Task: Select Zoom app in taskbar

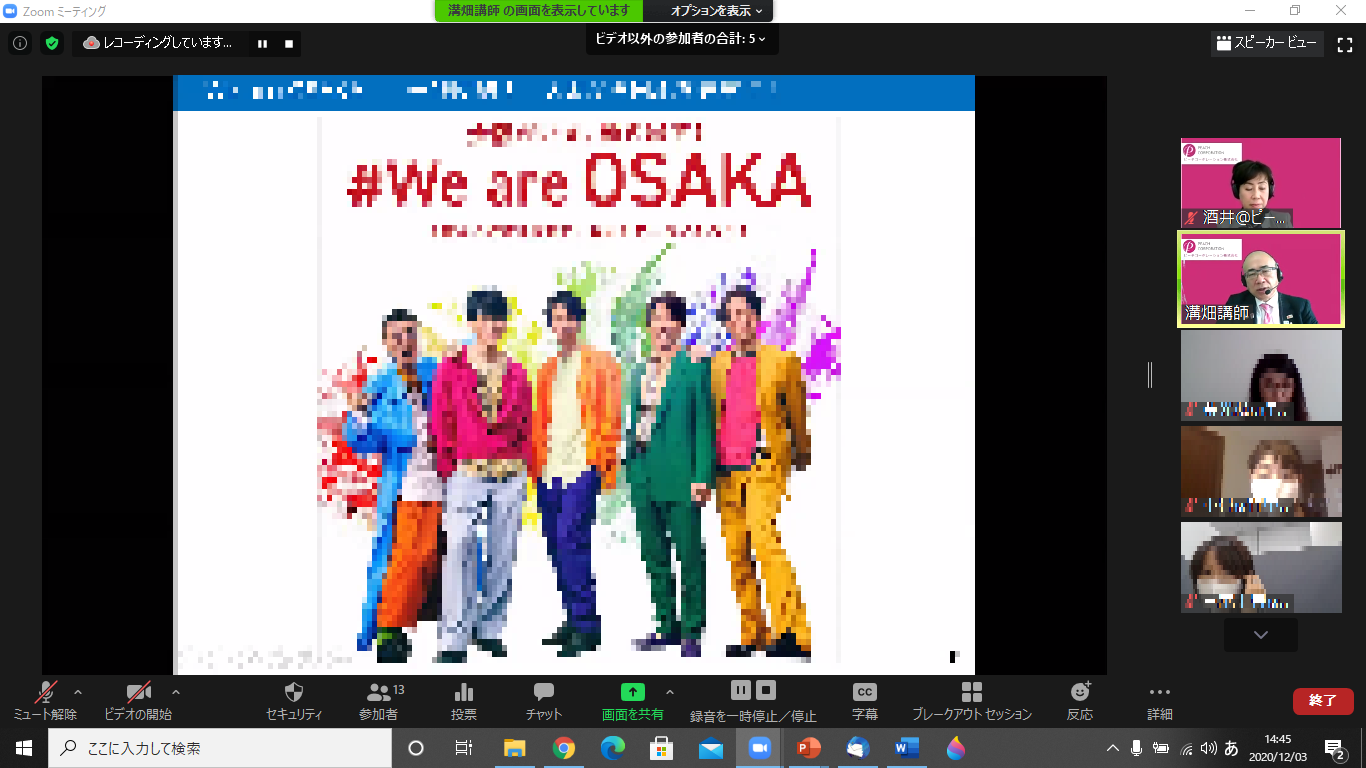Action: pos(759,748)
